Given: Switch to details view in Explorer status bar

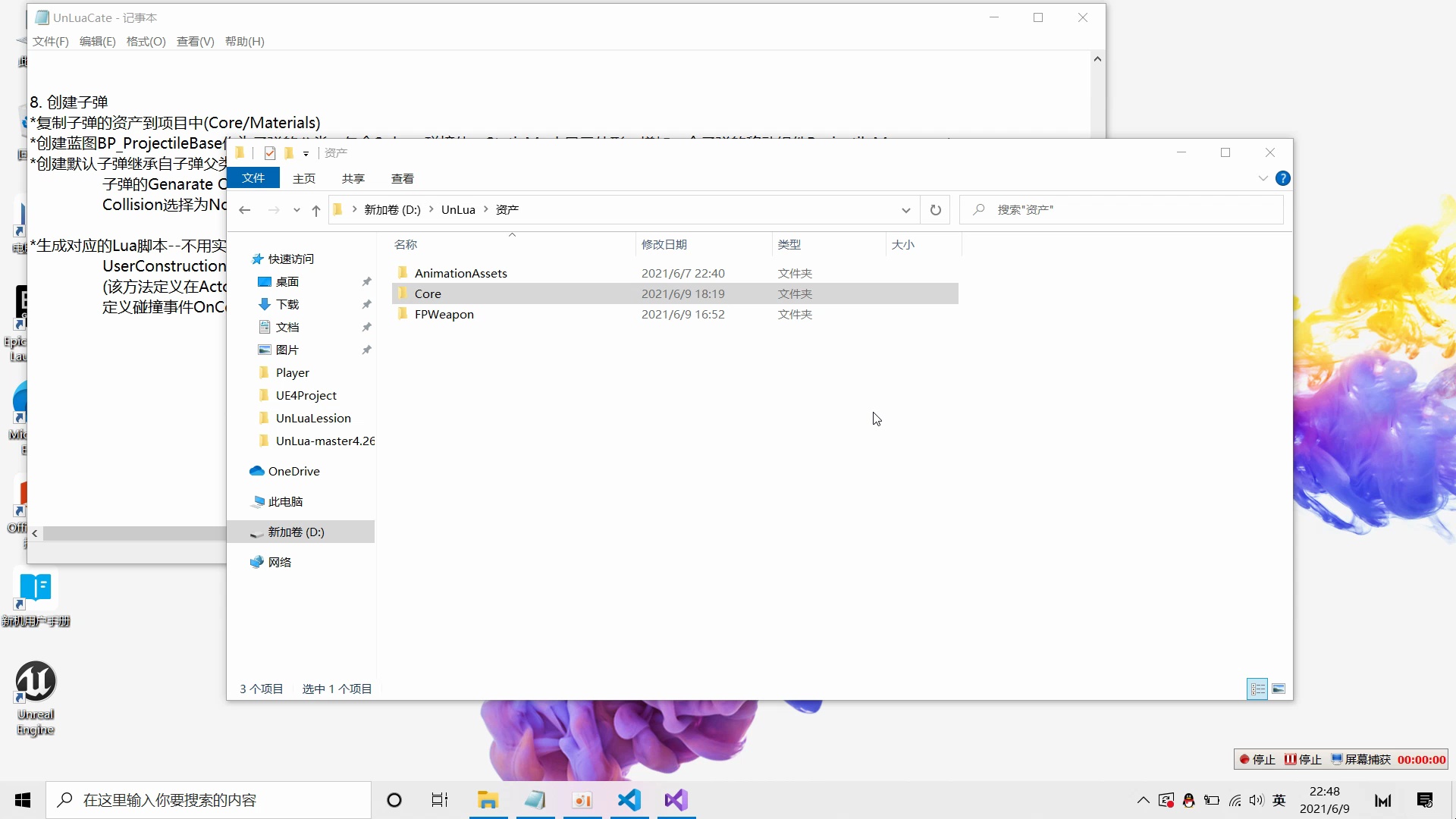Looking at the screenshot, I should point(1257,689).
